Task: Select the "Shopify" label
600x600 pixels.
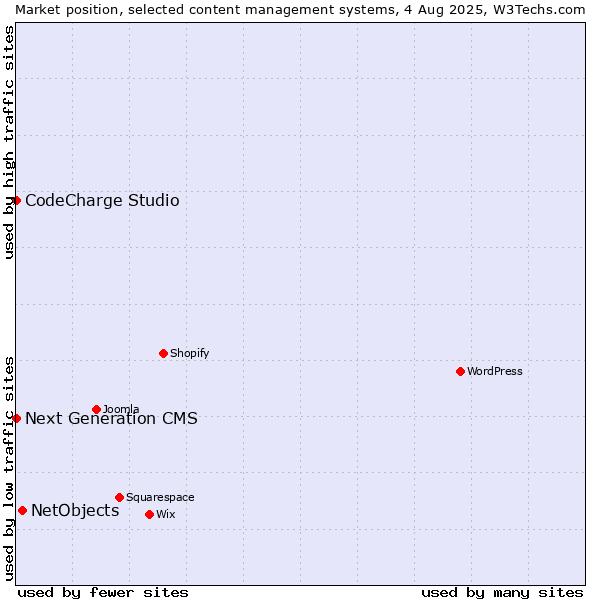Action: coord(189,353)
